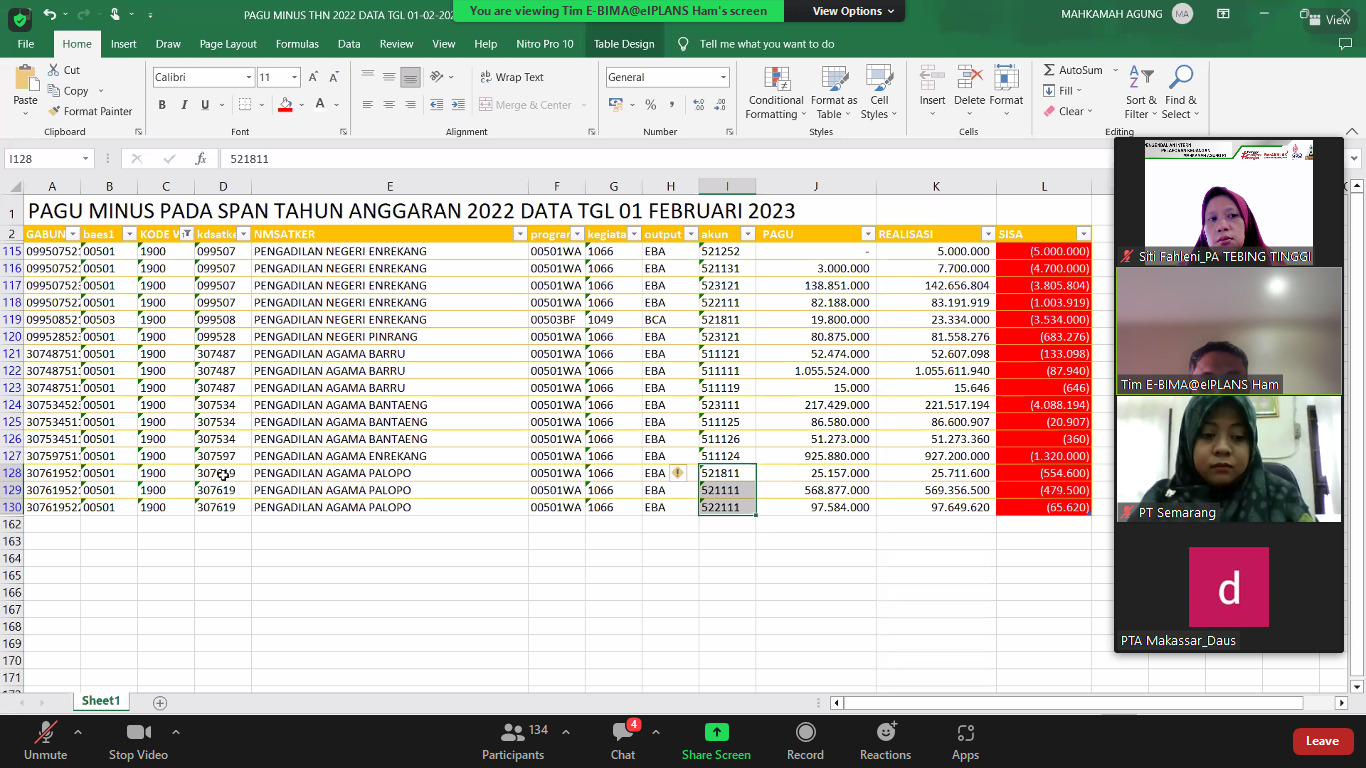
Task: Expand the General number format dropdown
Action: click(723, 78)
